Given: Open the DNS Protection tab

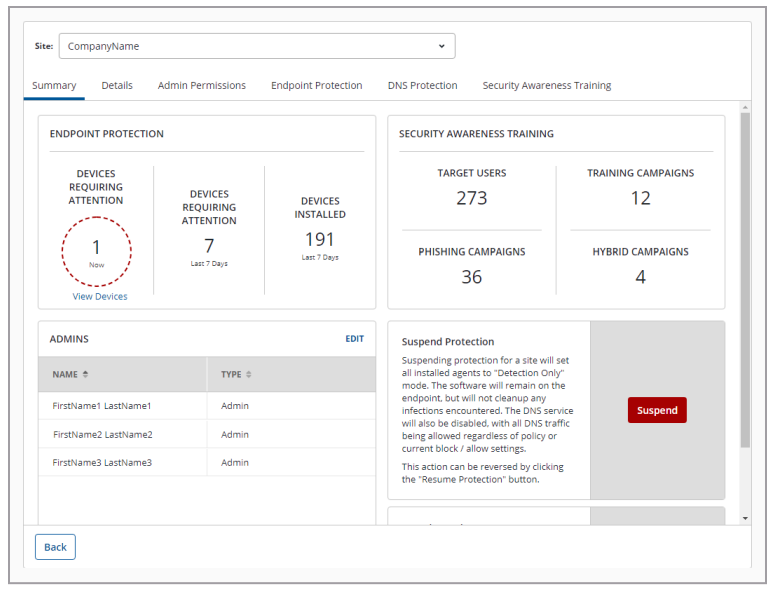Looking at the screenshot, I should tap(423, 85).
